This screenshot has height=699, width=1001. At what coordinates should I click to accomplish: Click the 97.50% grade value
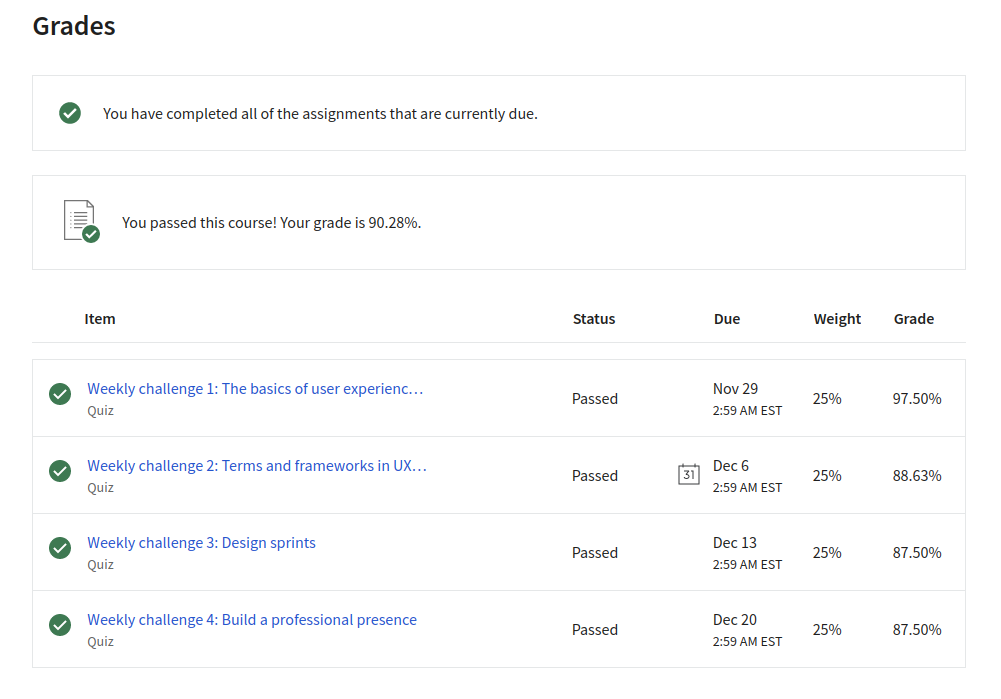point(917,399)
